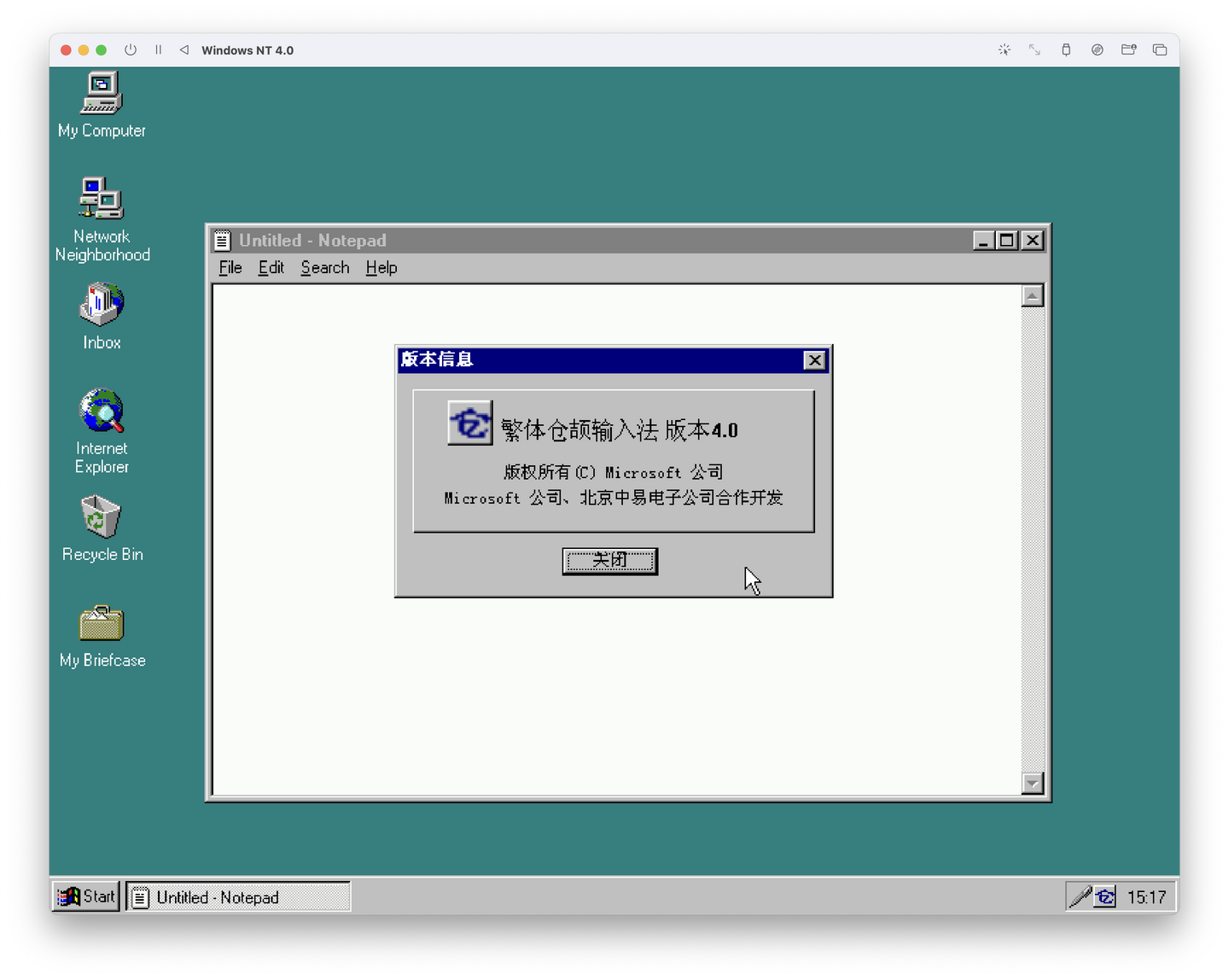Open the Notepad Edit menu

271,268
